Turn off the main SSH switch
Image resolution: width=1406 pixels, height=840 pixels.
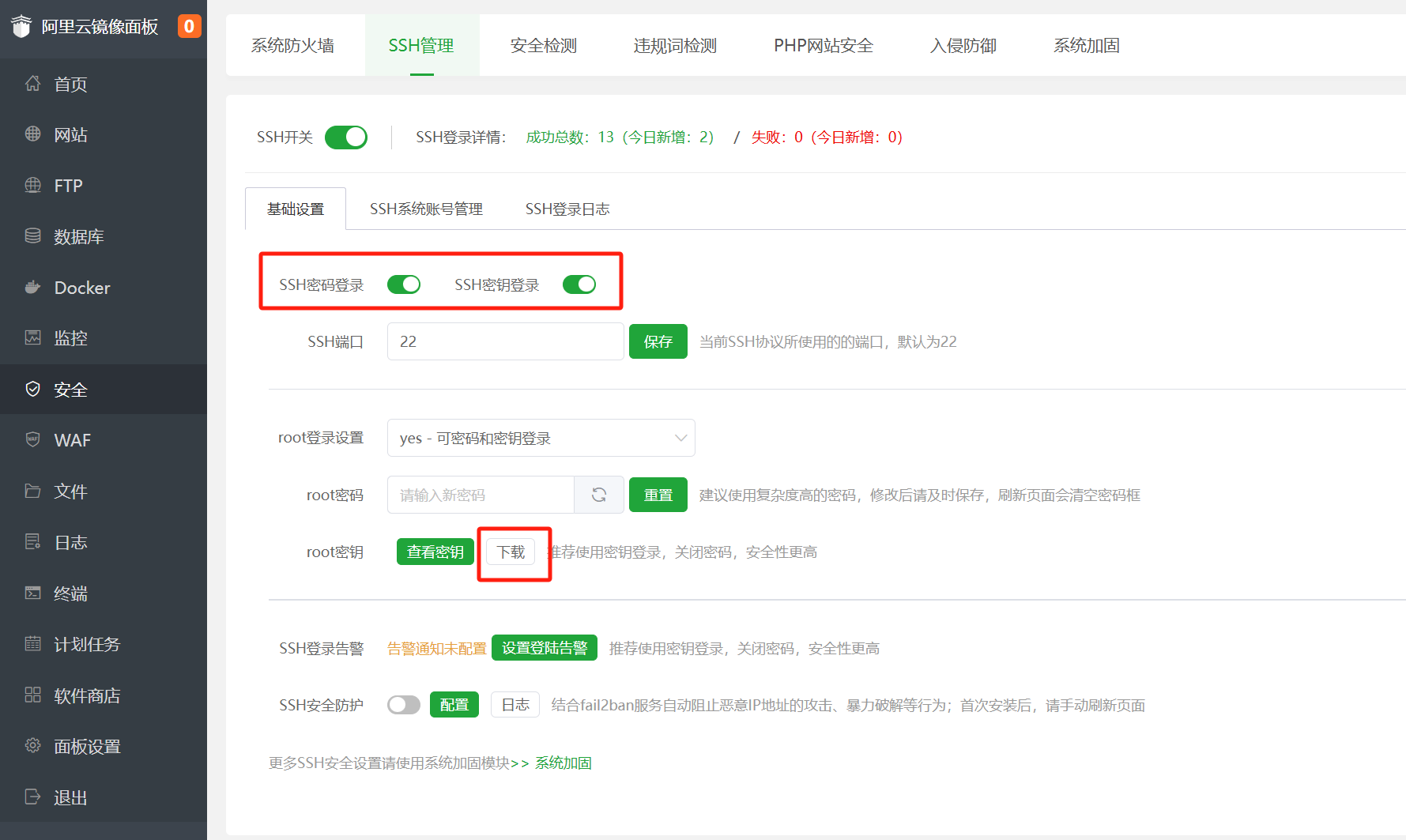(346, 137)
